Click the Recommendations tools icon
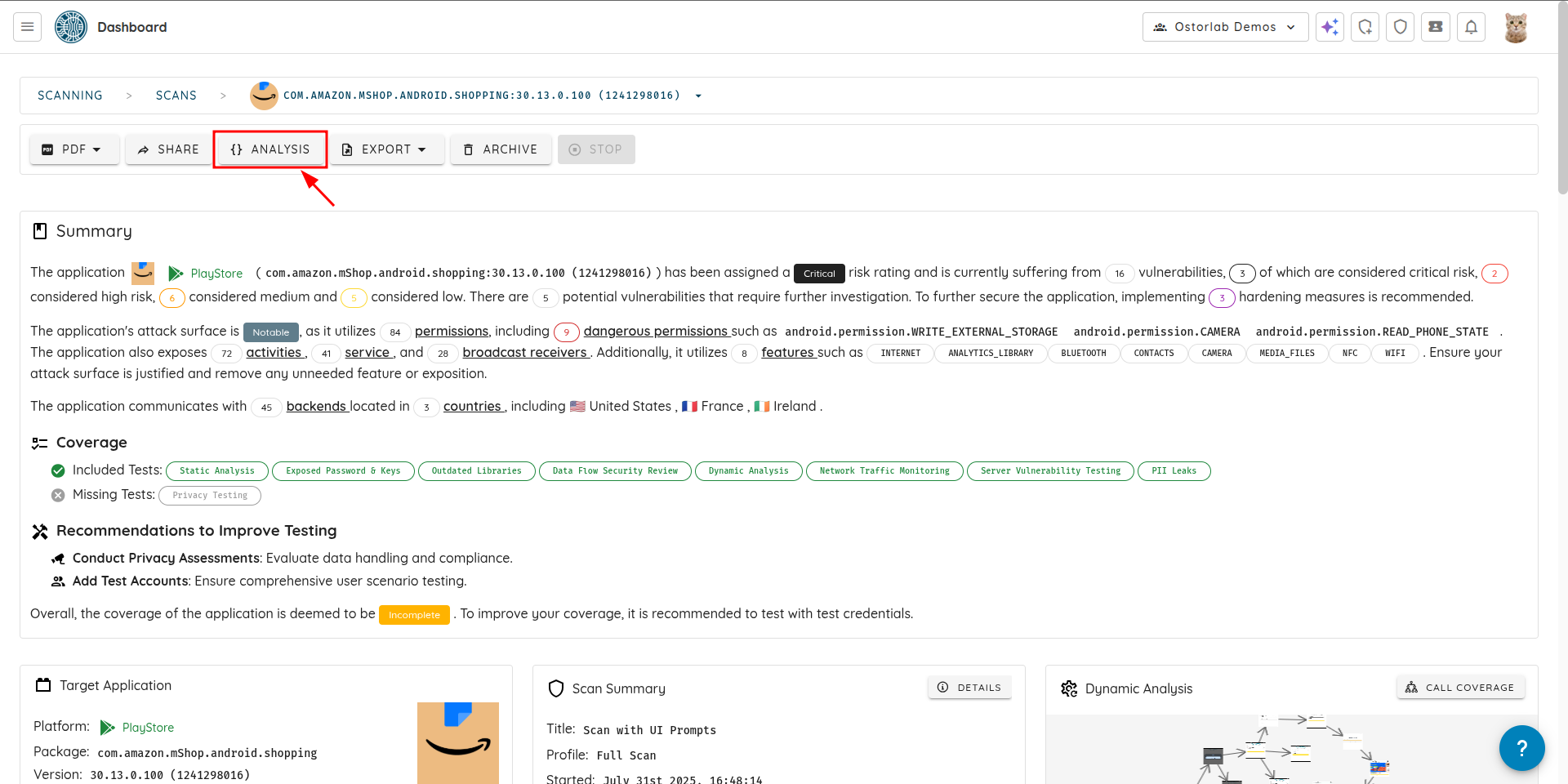 tap(39, 532)
